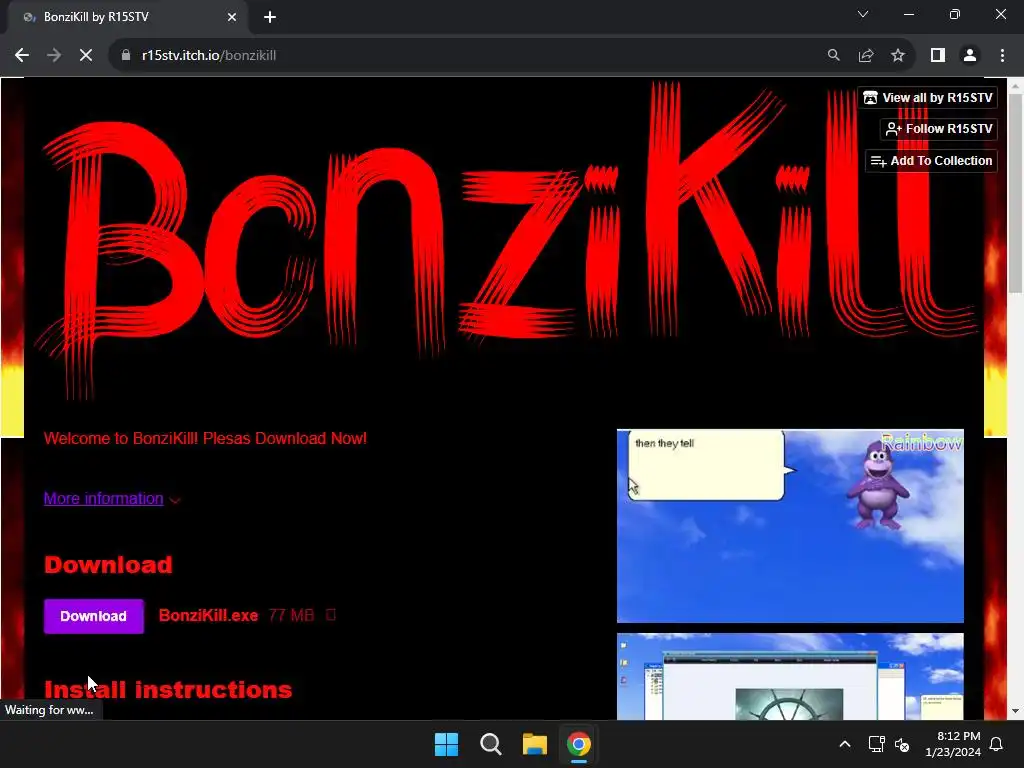The height and width of the screenshot is (768, 1024).
Task: Open the clock and date panel
Action: (x=953, y=744)
